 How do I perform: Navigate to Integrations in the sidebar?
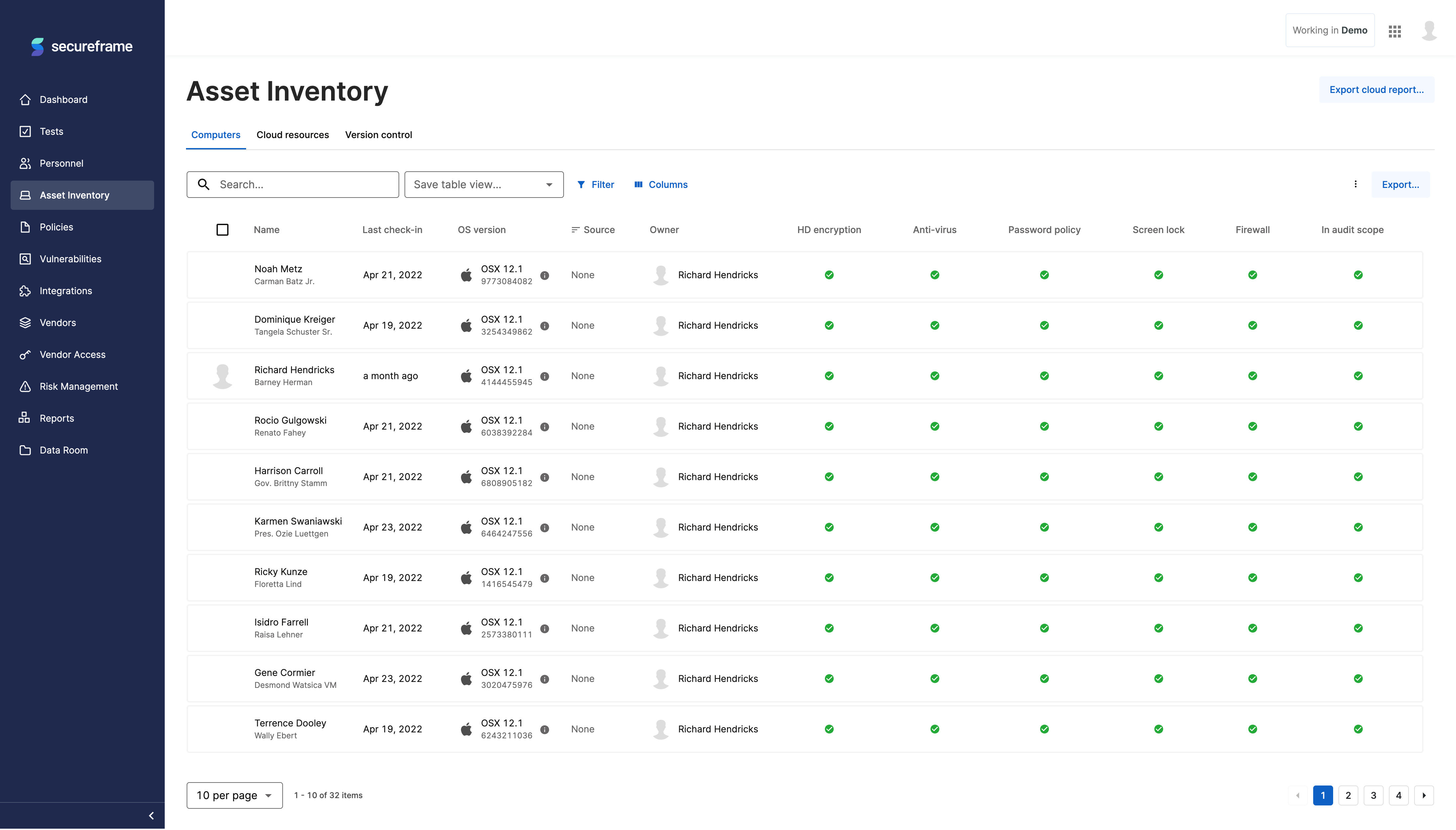point(65,291)
